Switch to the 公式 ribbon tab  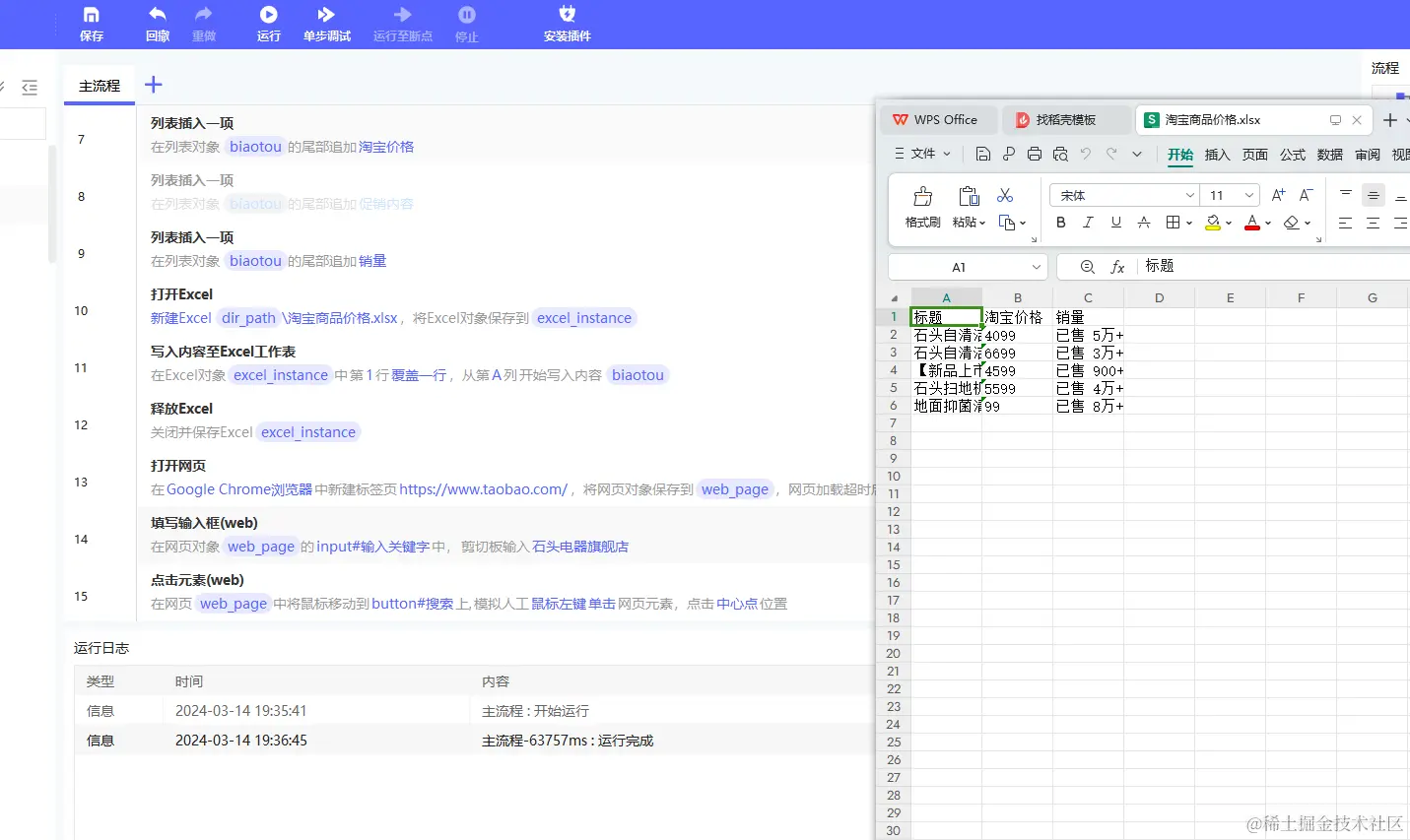click(x=1293, y=155)
